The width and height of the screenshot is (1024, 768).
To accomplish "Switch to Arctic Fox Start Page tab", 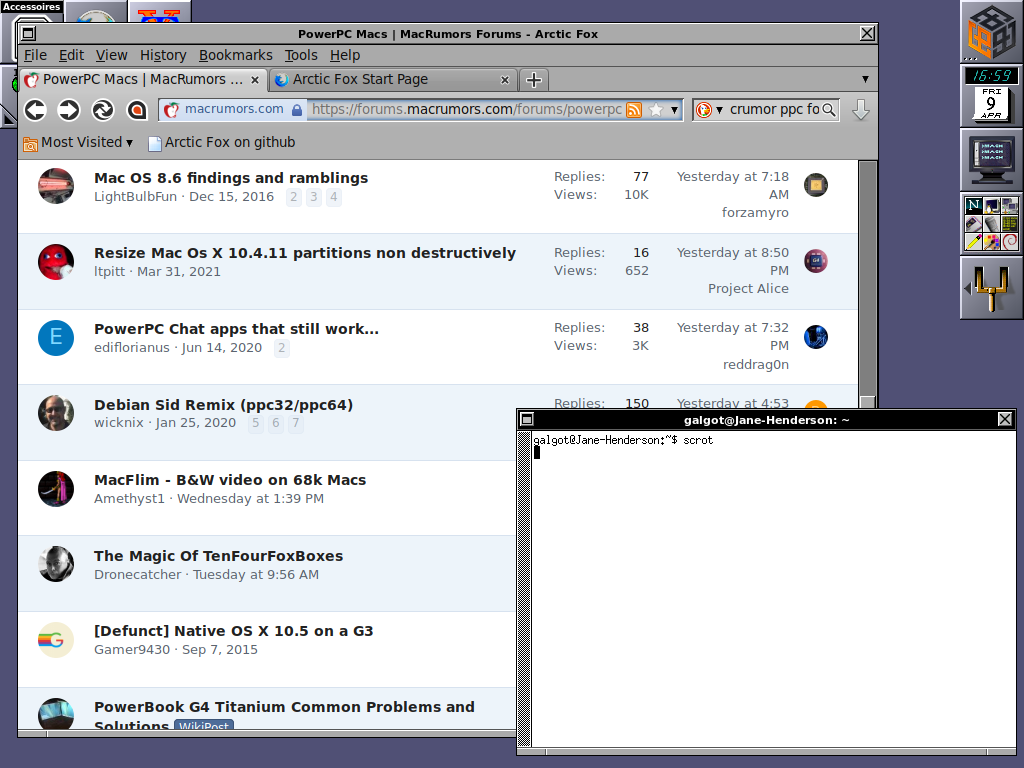I will coord(394,80).
